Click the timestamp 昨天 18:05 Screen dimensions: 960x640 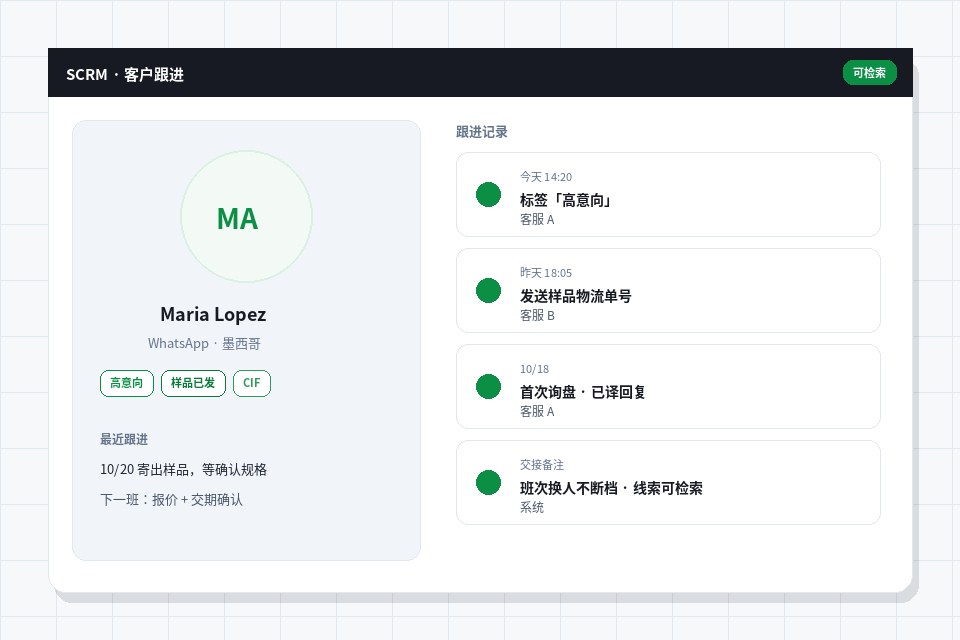546,273
